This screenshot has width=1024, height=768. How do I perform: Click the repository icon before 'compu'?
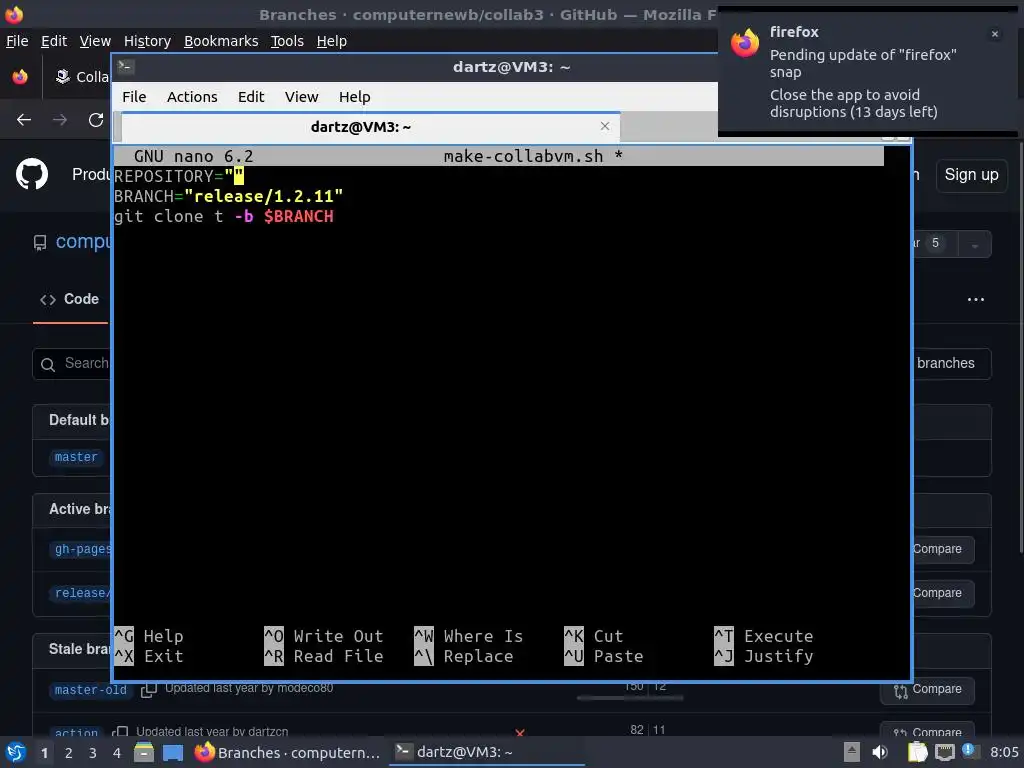tap(40, 243)
